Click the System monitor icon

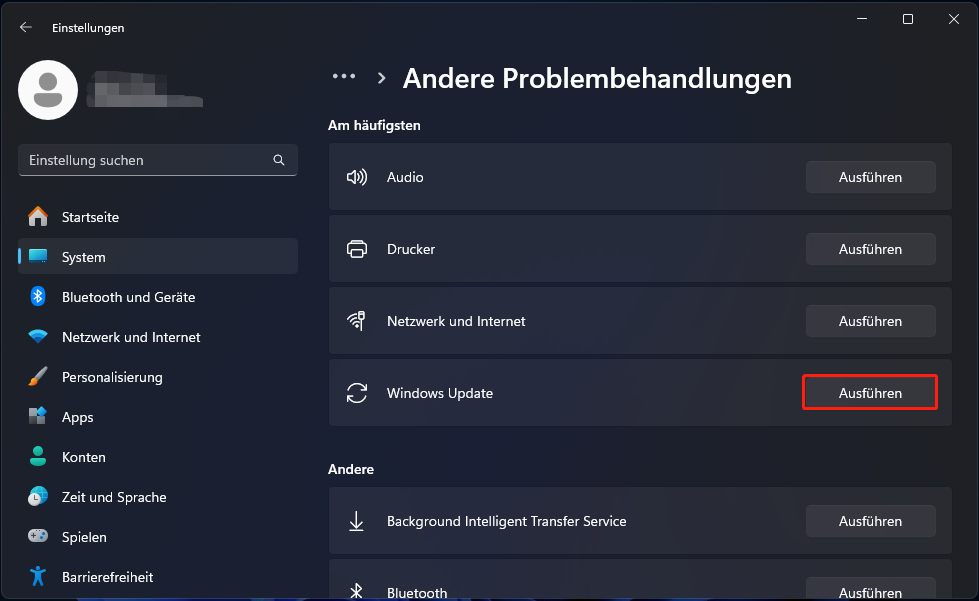(x=38, y=257)
